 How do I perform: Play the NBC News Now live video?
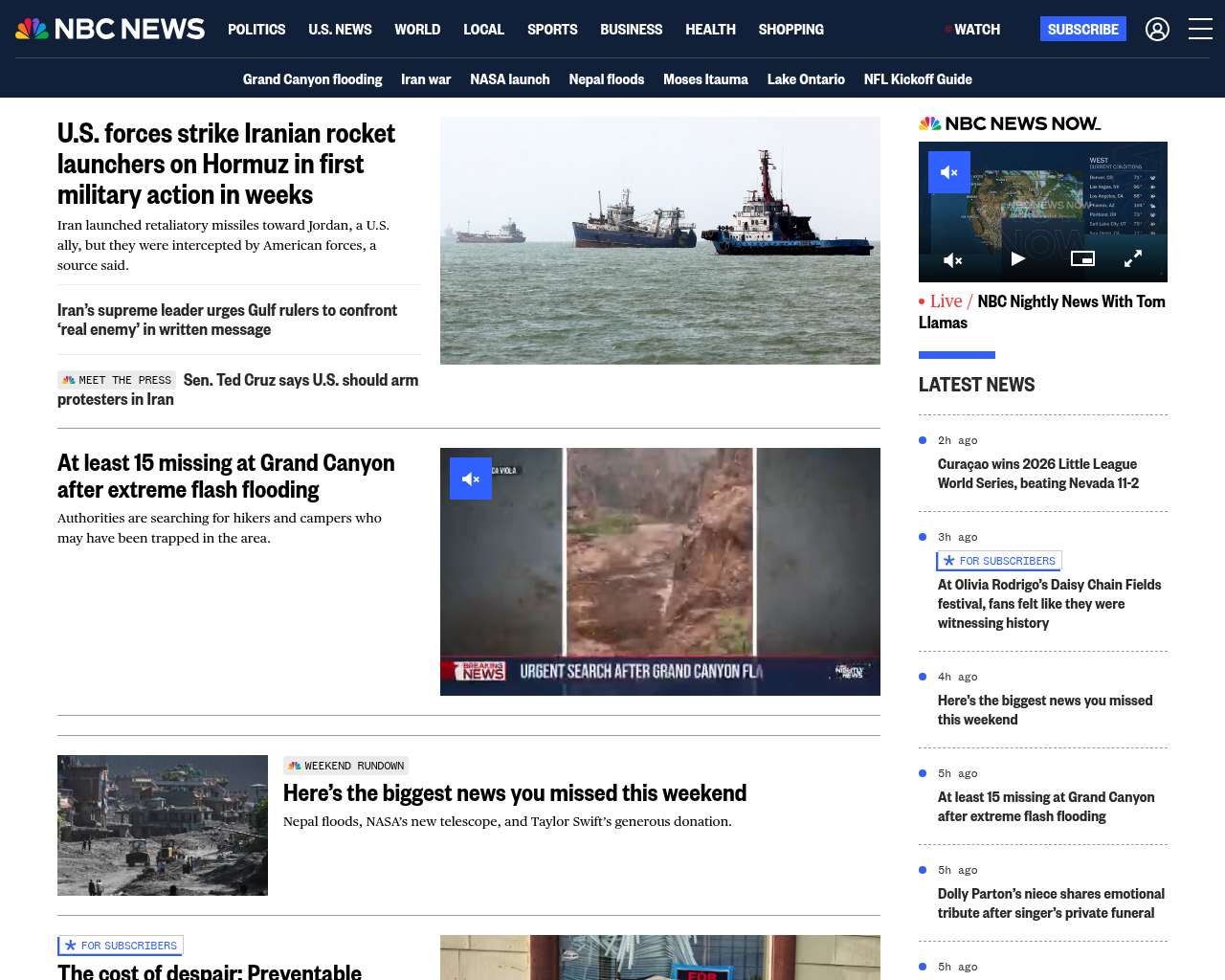pos(1018,258)
